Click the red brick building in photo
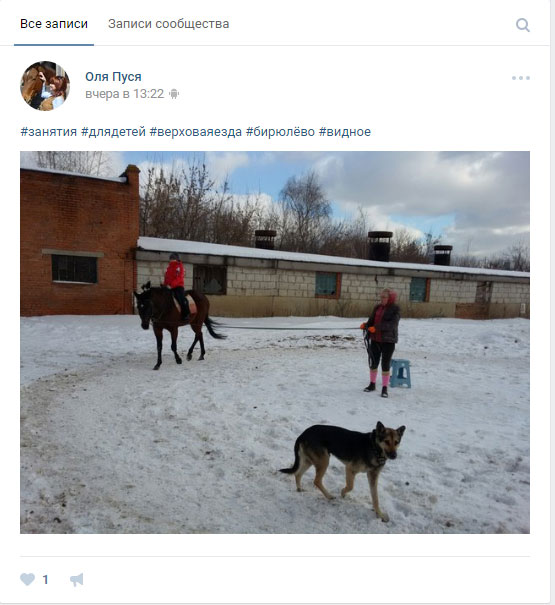 [x=80, y=243]
